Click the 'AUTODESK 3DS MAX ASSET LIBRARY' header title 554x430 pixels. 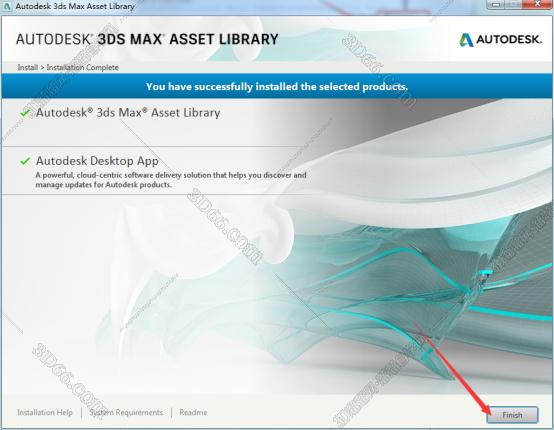147,39
